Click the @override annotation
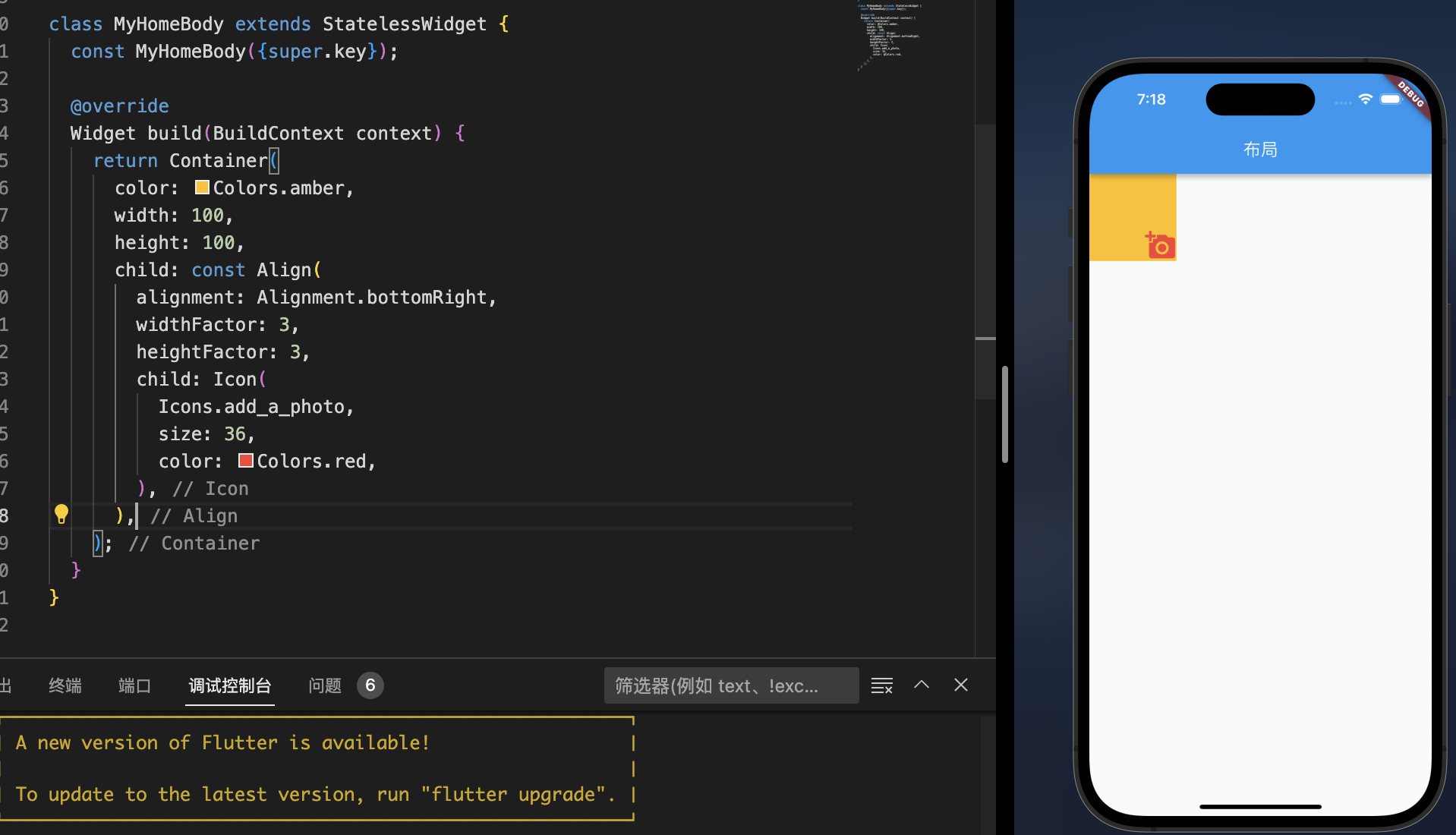This screenshot has height=835, width=1456. tap(120, 106)
